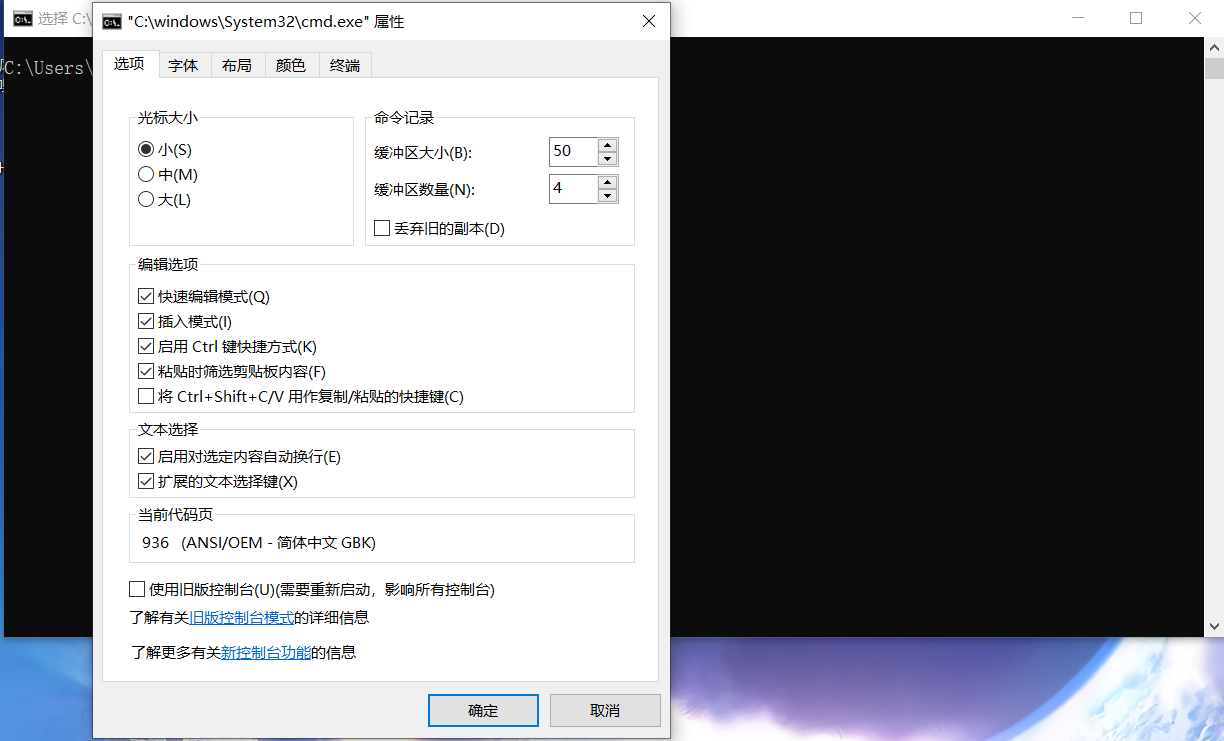The width and height of the screenshot is (1224, 741).
Task: Toggle 启用对选定内容自动换行 checkbox
Action: coord(147,457)
